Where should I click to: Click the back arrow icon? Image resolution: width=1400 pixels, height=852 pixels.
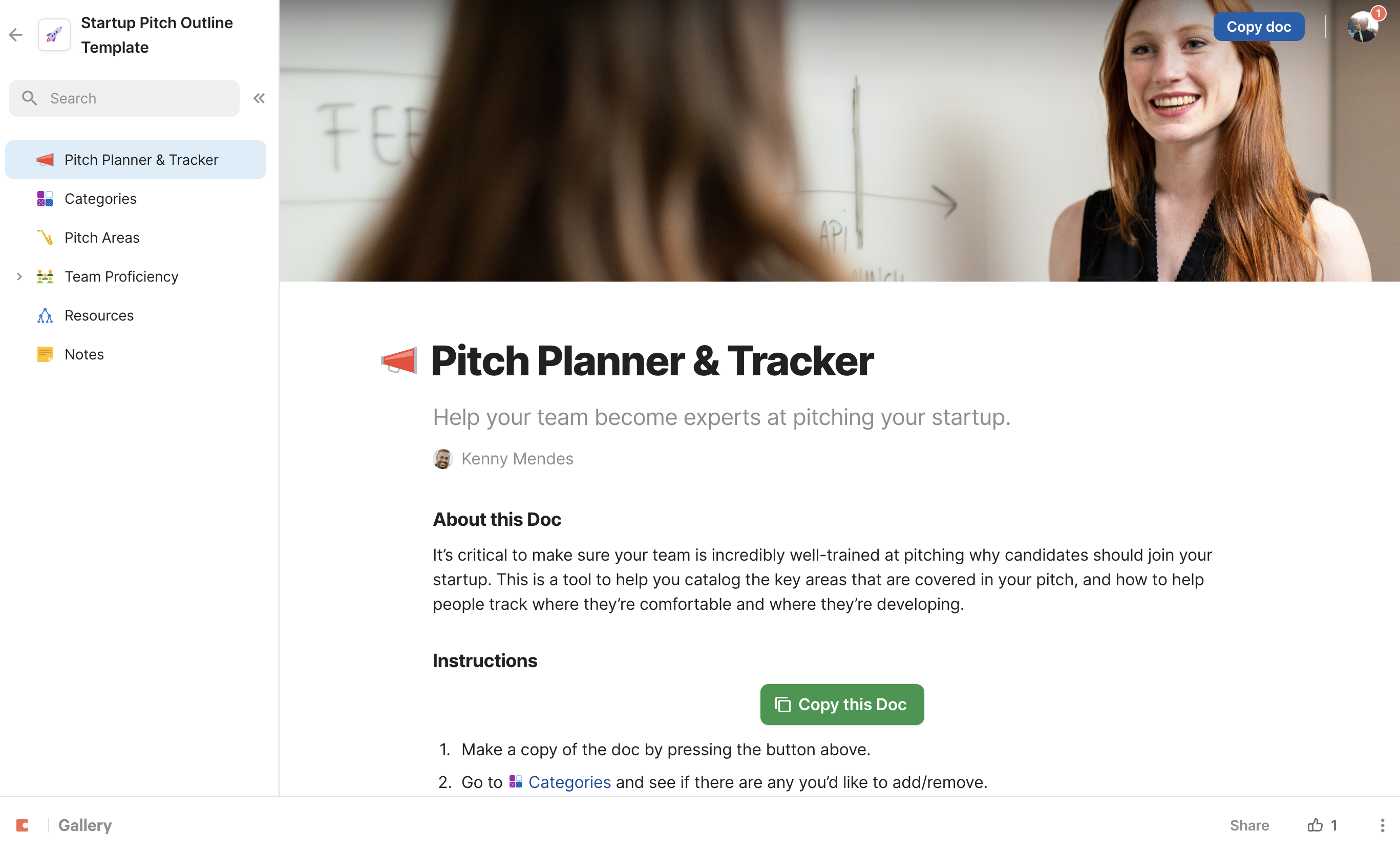coord(16,35)
